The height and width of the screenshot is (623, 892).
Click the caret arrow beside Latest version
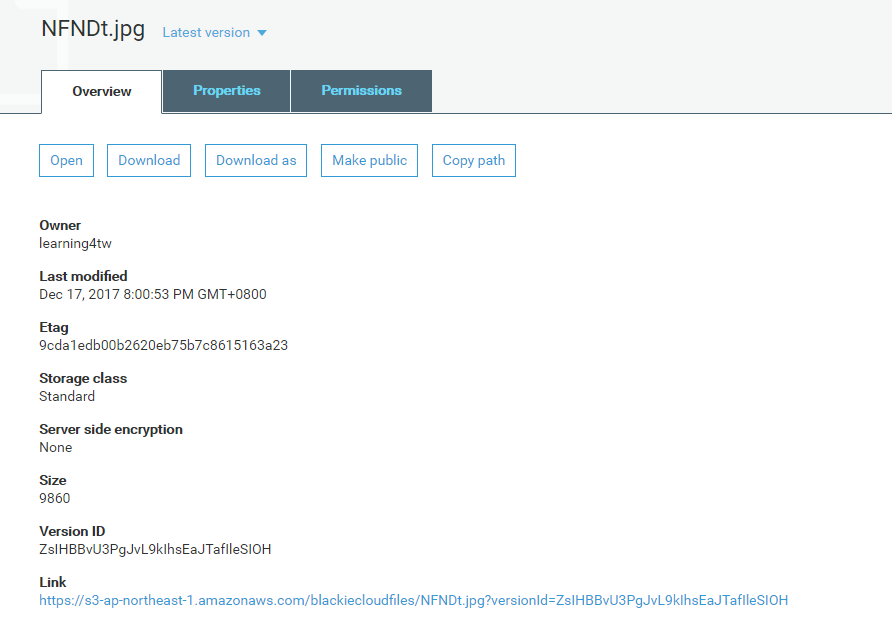pos(262,33)
